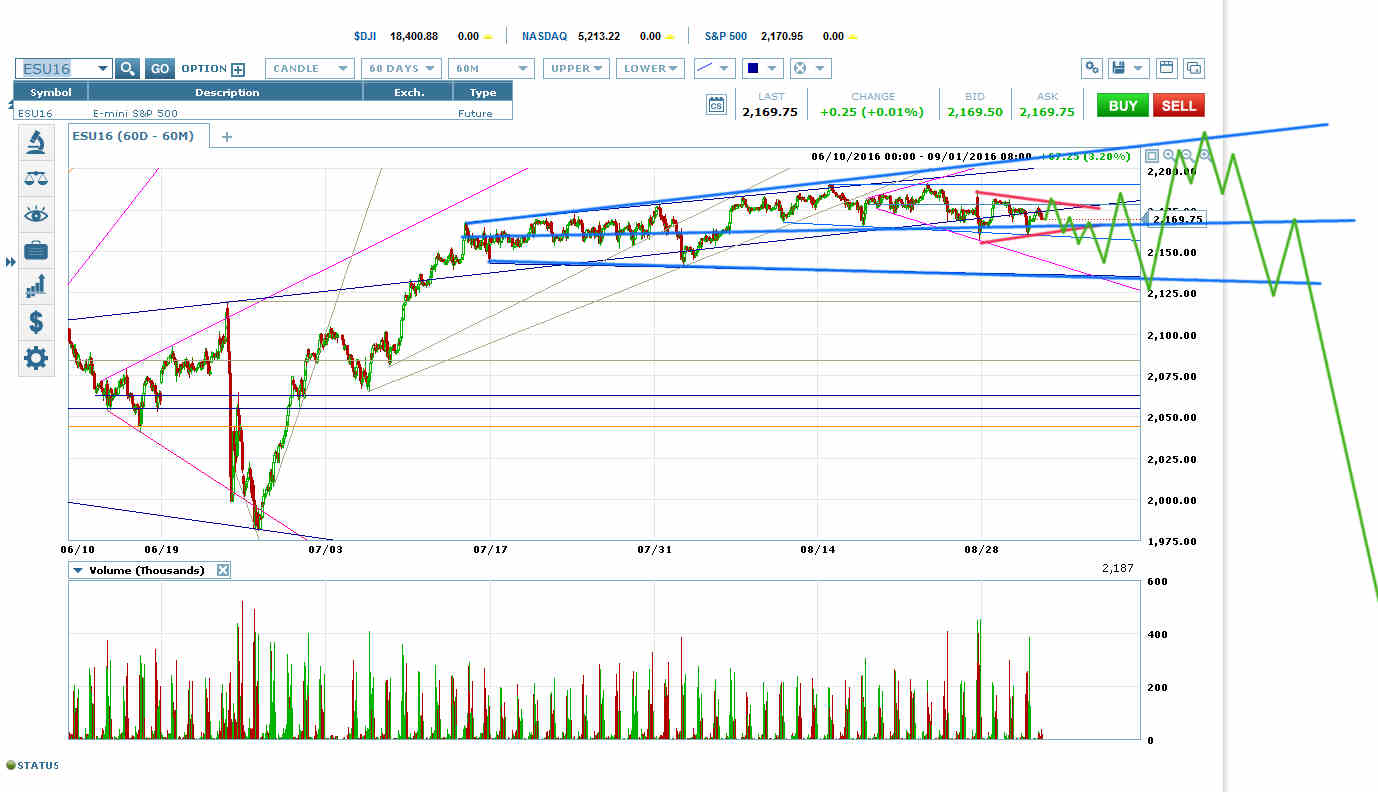Click the pop-out chart windows icon
1378x792 pixels.
pos(1193,68)
